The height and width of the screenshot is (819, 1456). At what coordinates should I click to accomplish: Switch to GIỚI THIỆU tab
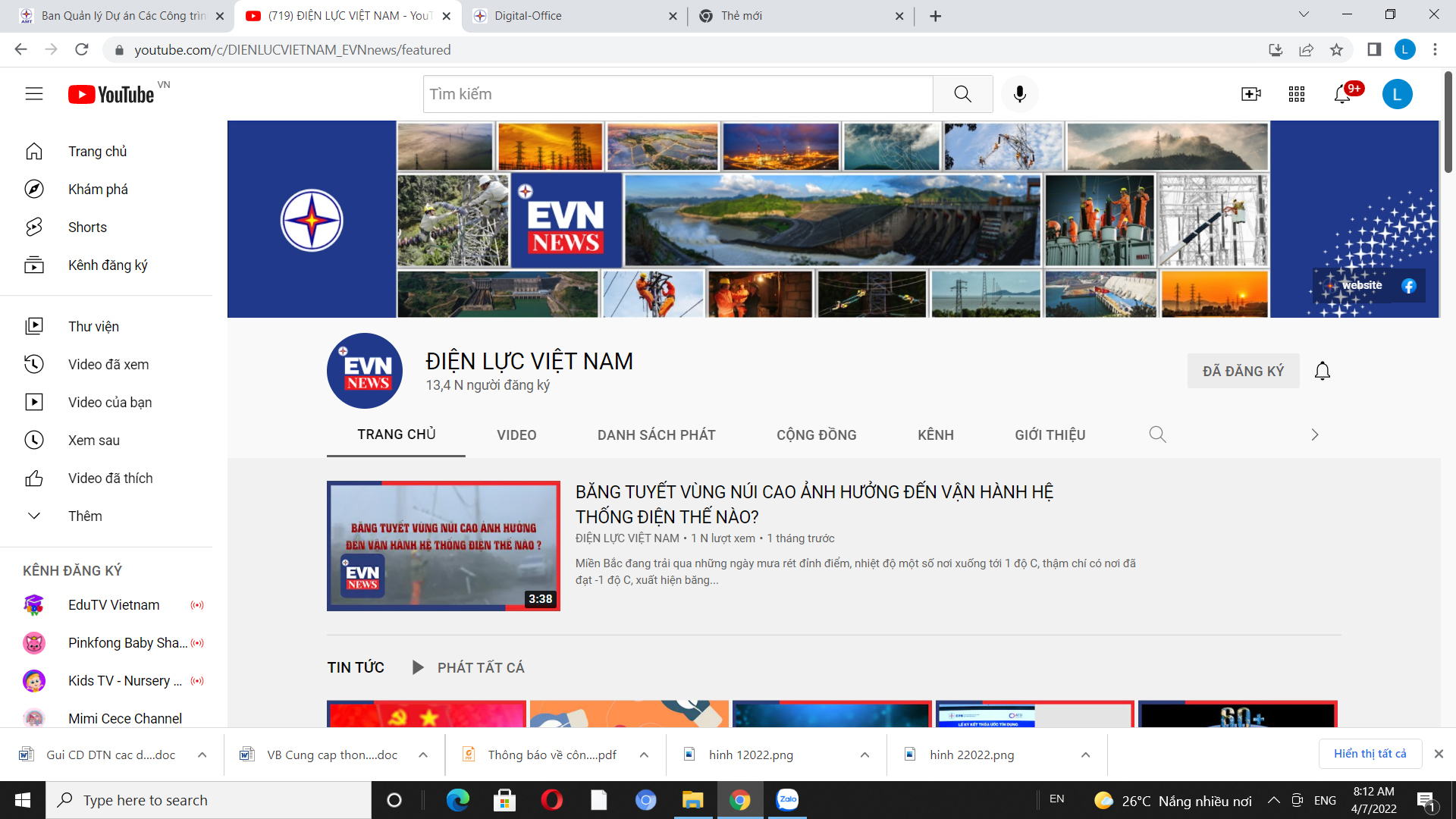tap(1050, 435)
